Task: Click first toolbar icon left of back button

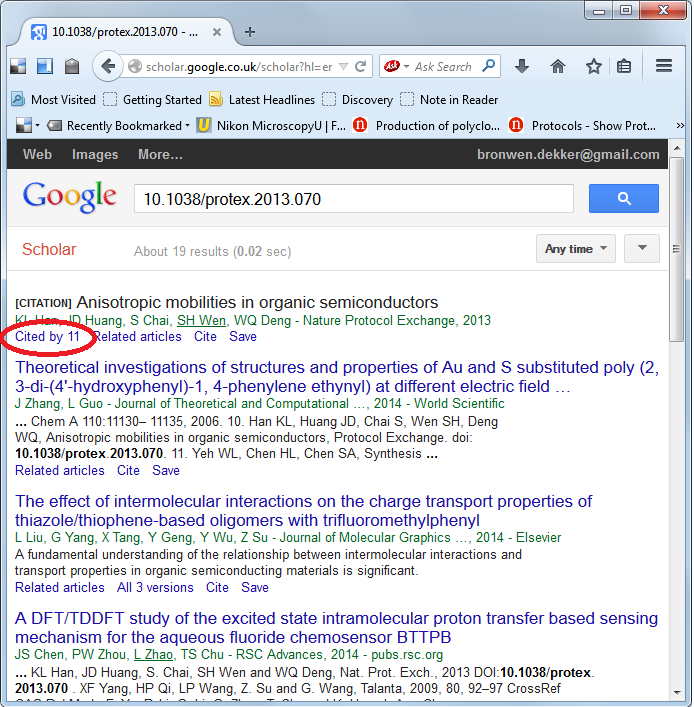Action: (x=18, y=66)
